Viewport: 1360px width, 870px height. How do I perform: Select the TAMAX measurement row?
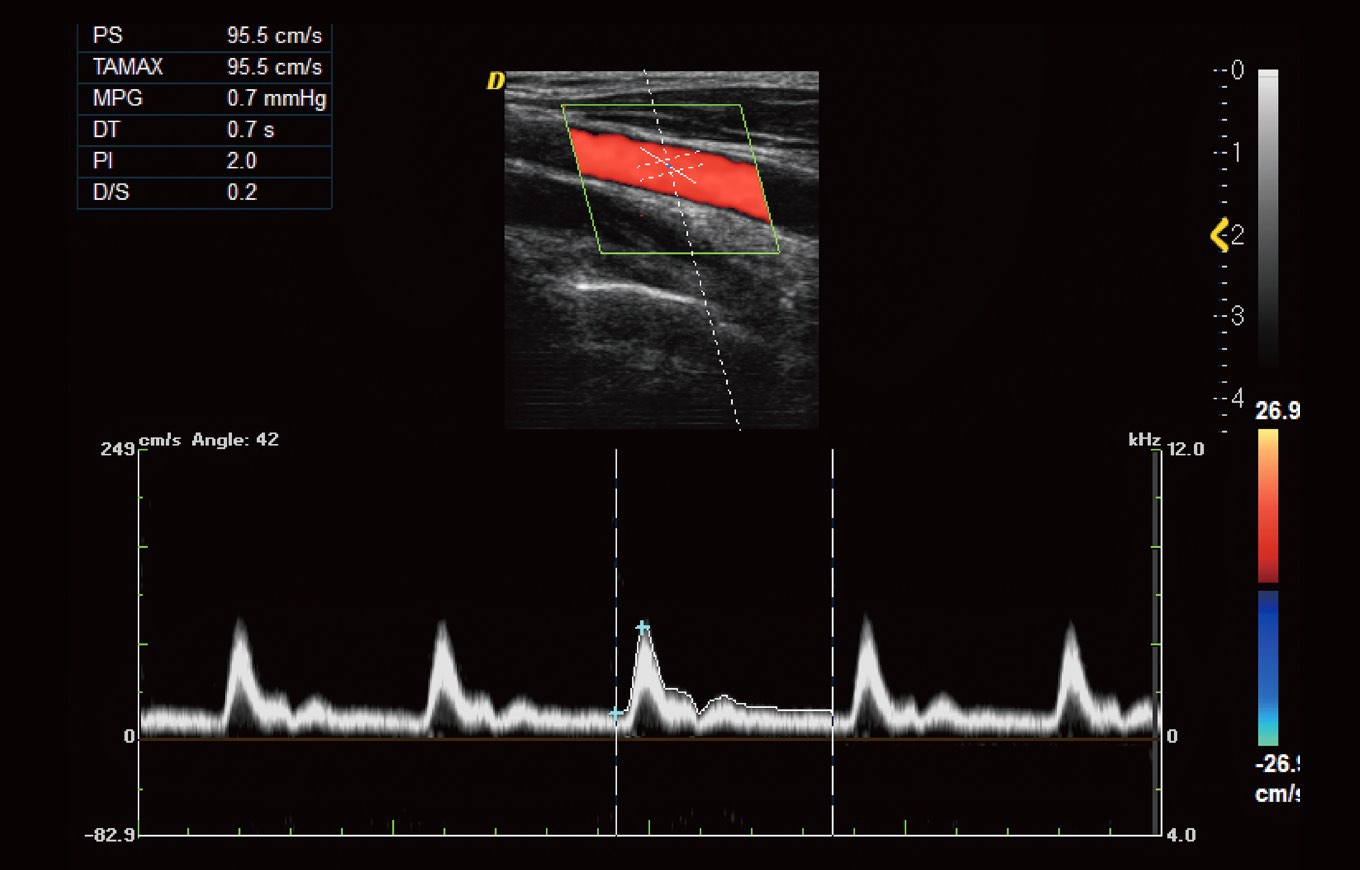click(x=204, y=67)
